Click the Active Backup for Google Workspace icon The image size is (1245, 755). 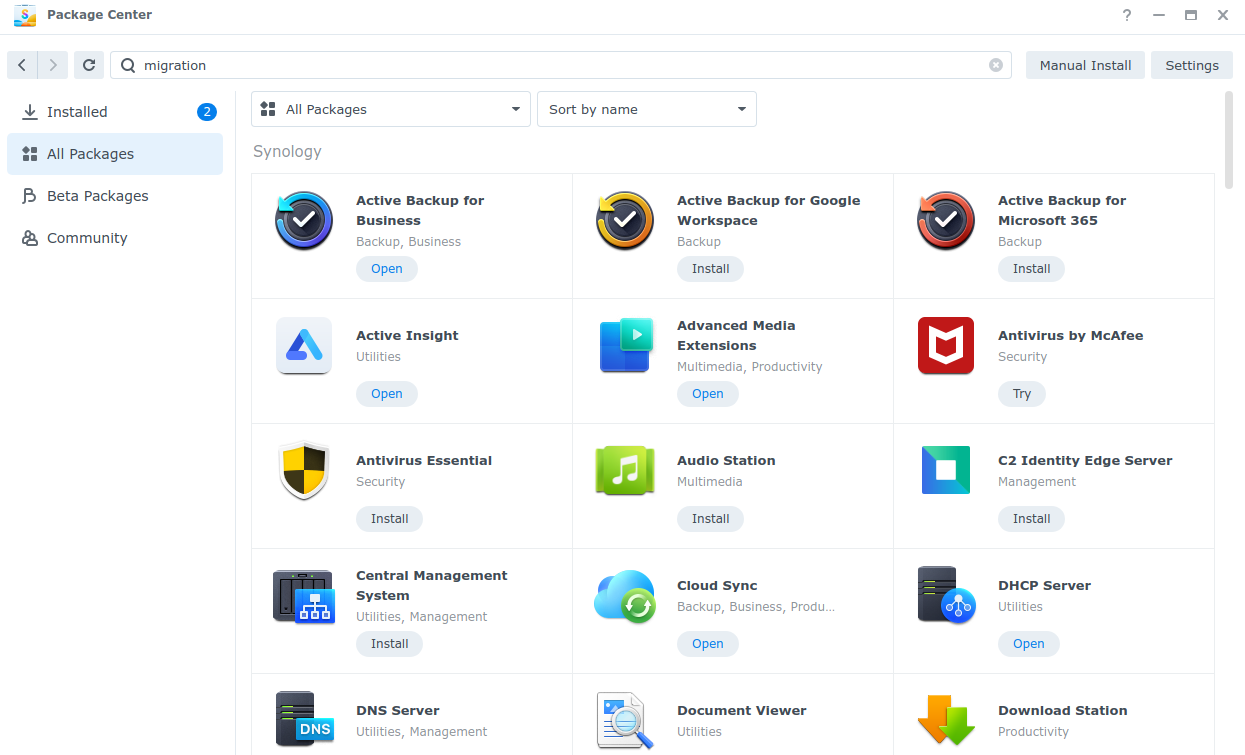pyautogui.click(x=625, y=221)
